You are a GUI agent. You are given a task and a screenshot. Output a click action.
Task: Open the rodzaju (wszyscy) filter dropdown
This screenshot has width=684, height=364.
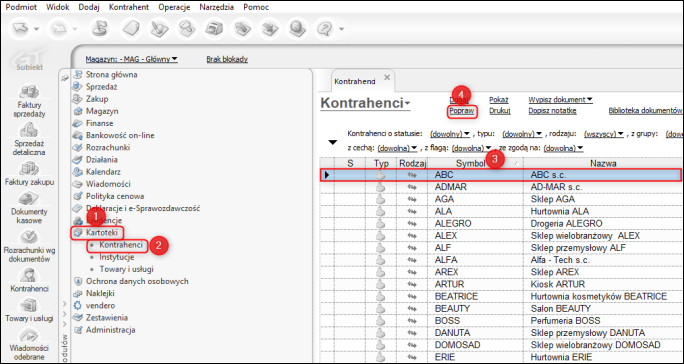point(604,134)
